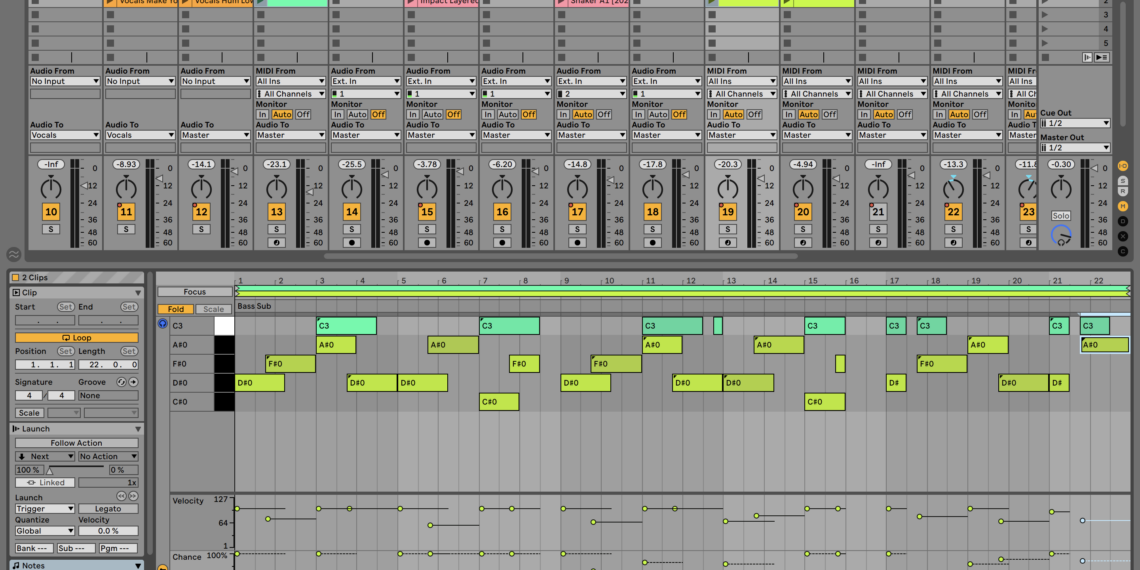
Task: Click the Master Solo/Cue button
Action: (1061, 216)
